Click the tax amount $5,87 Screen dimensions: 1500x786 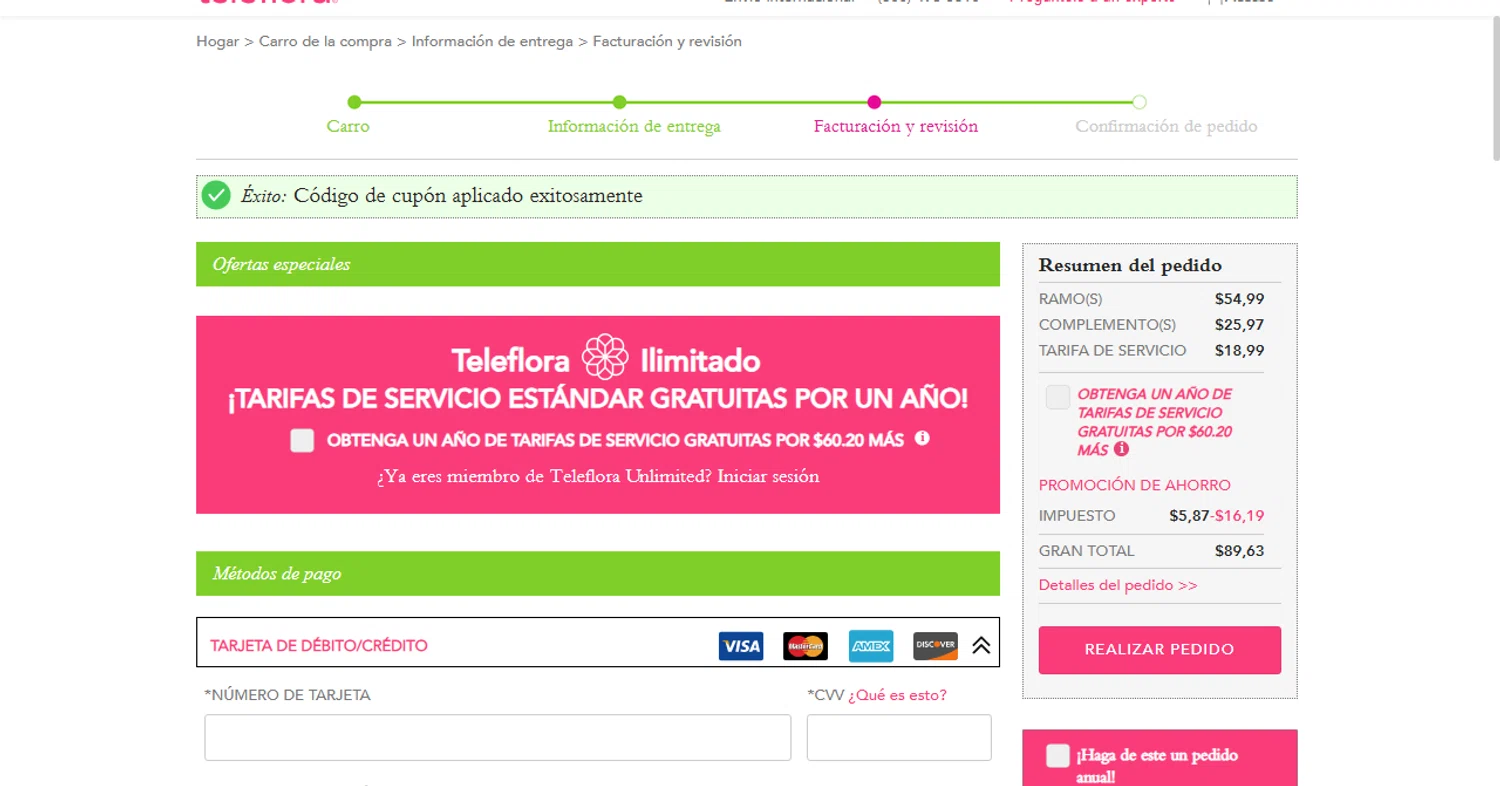[x=1189, y=516]
